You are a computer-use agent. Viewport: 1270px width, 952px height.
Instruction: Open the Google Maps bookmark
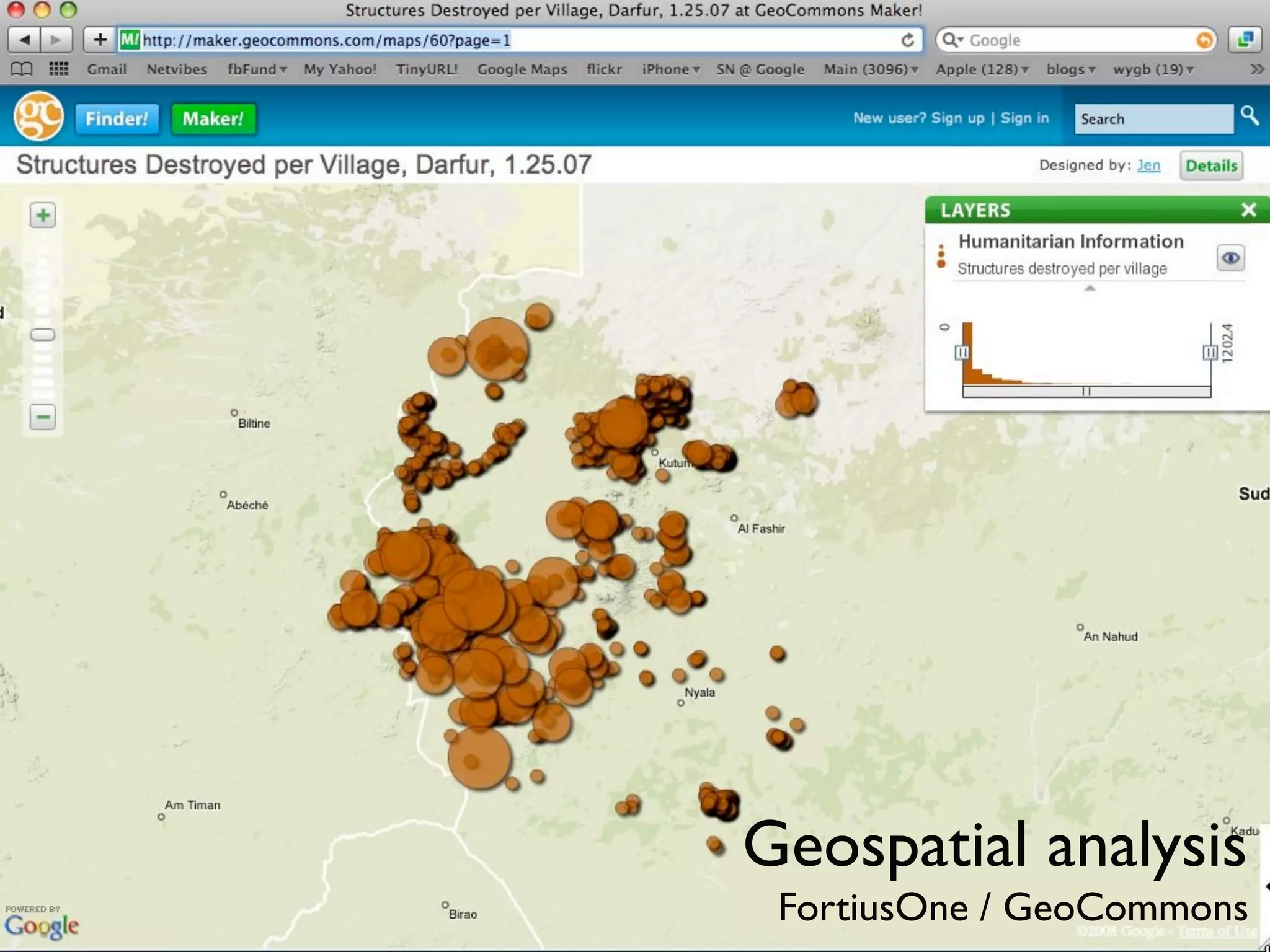[x=522, y=69]
